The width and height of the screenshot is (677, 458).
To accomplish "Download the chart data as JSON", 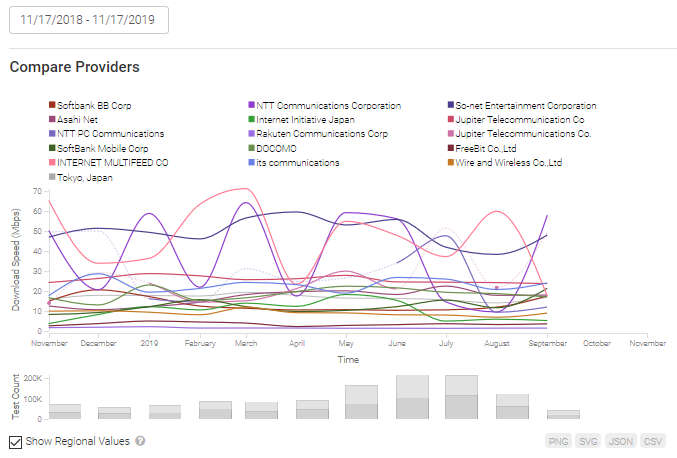I will click(620, 442).
